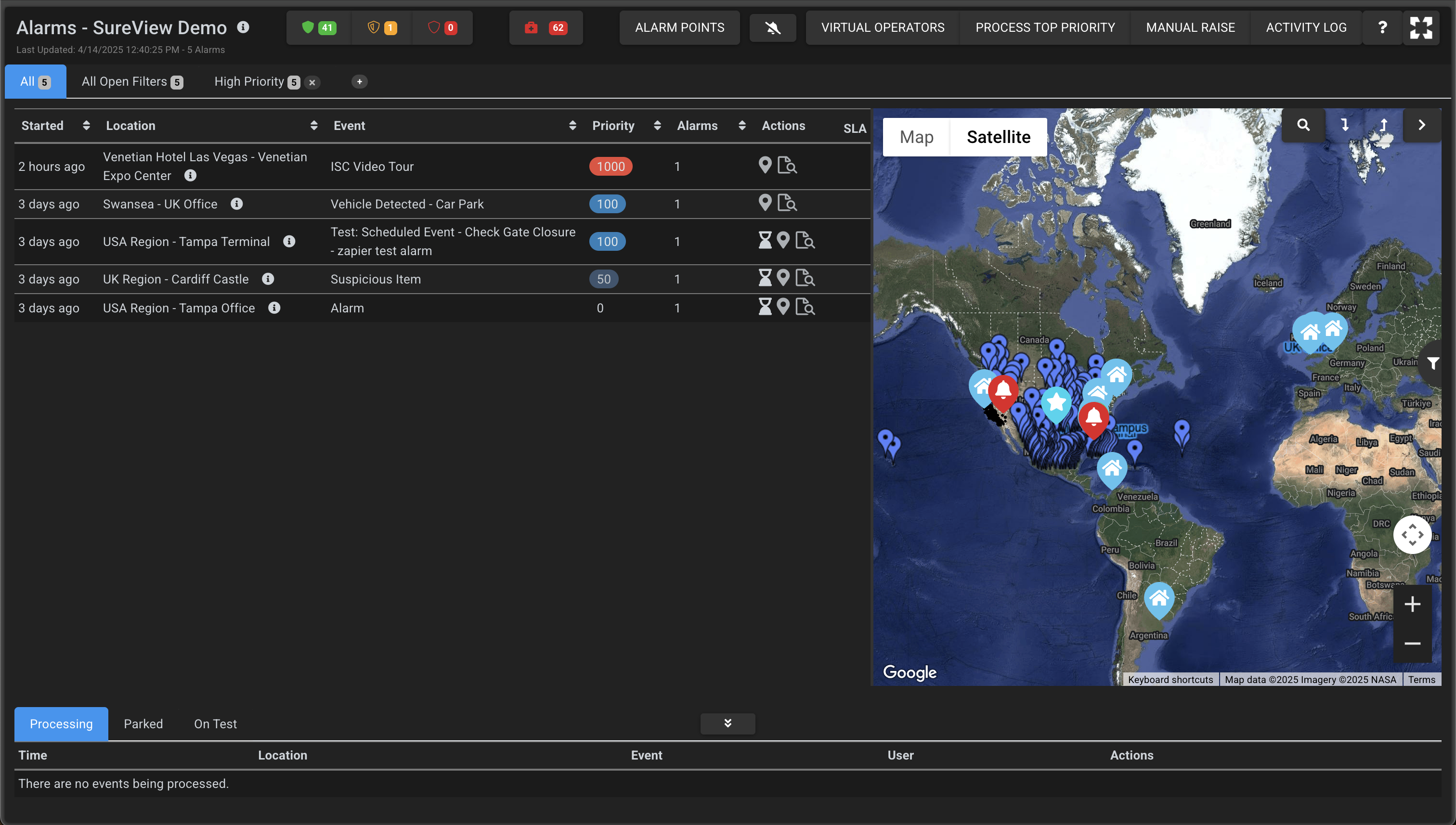This screenshot has width=1456, height=825.
Task: Click Process Top Priority
Action: (x=1044, y=27)
